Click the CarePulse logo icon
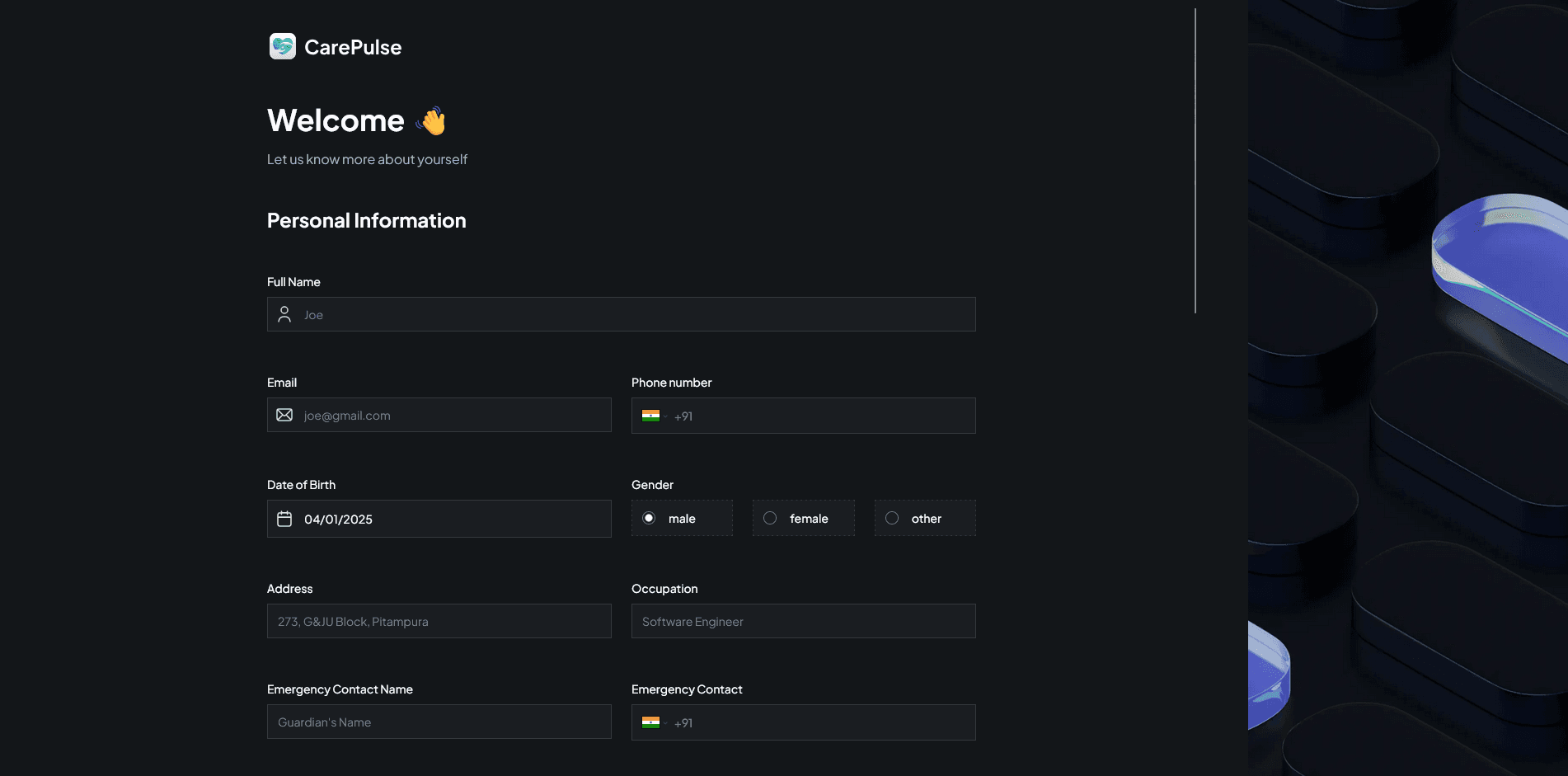Viewport: 1568px width, 776px height. 282,46
